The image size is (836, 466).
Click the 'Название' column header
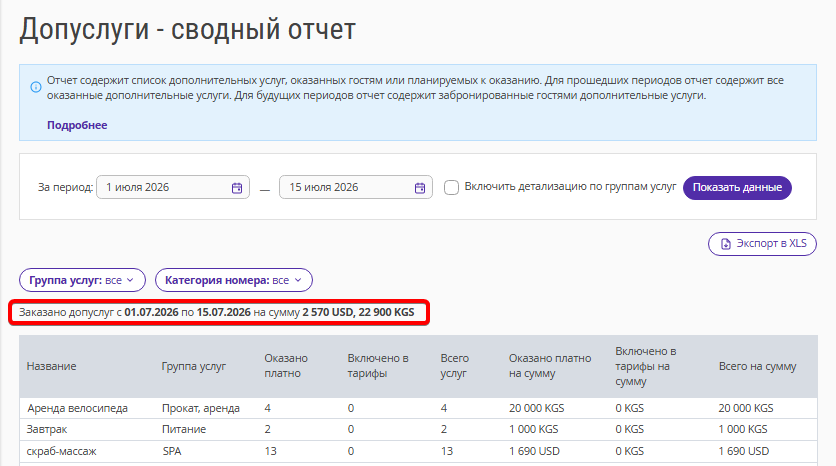pyautogui.click(x=51, y=366)
